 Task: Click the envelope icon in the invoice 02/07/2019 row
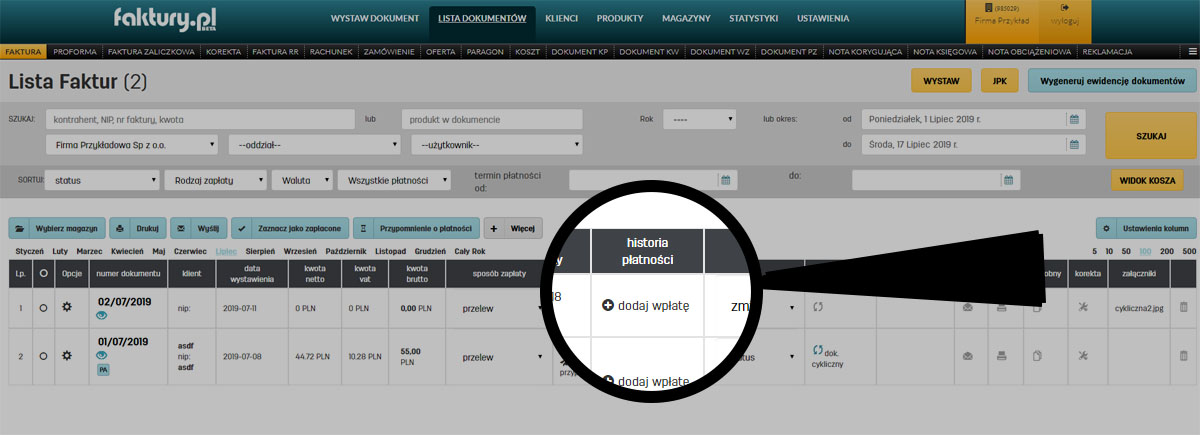point(967,309)
